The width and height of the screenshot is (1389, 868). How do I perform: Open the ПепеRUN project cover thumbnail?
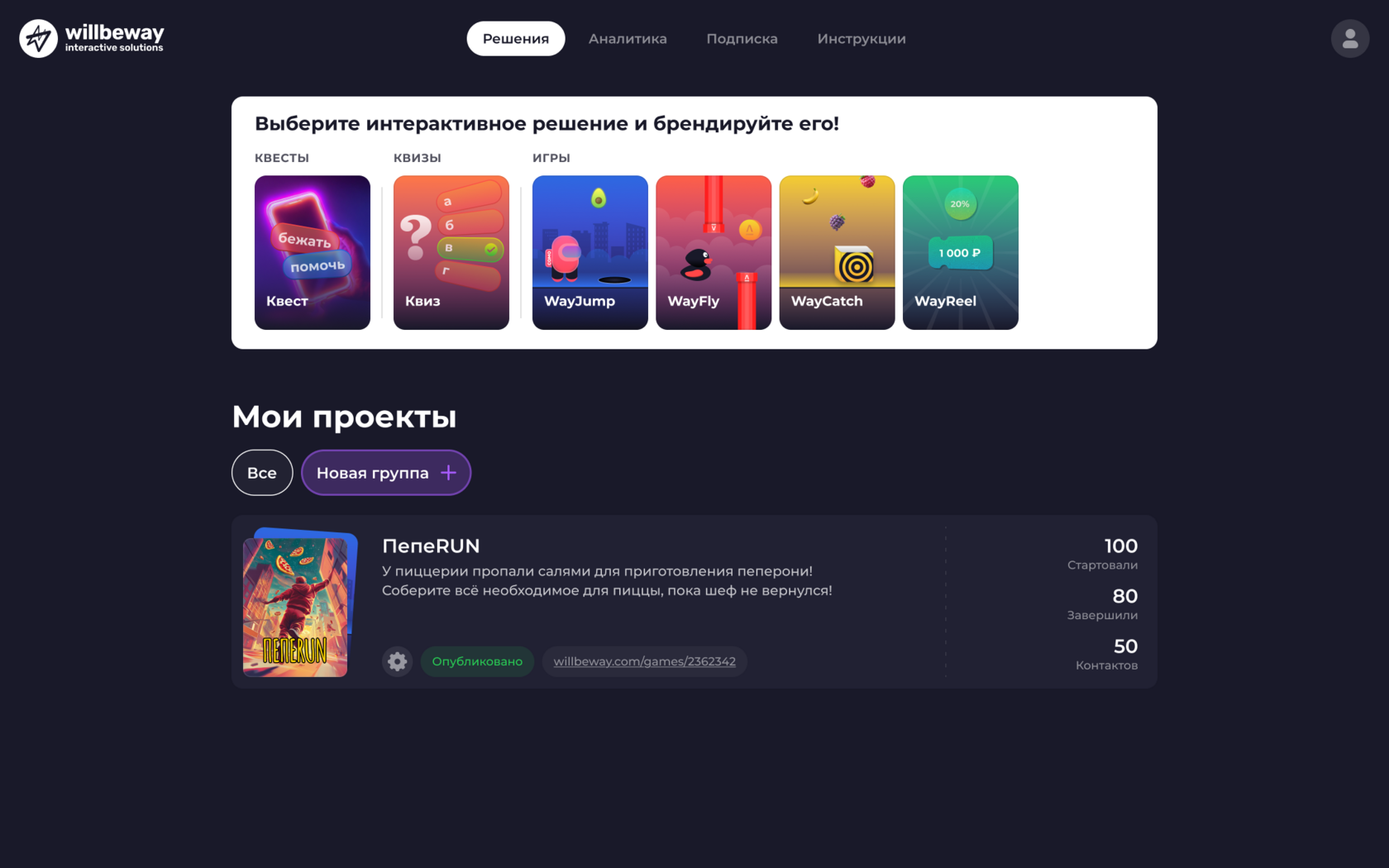(x=299, y=603)
